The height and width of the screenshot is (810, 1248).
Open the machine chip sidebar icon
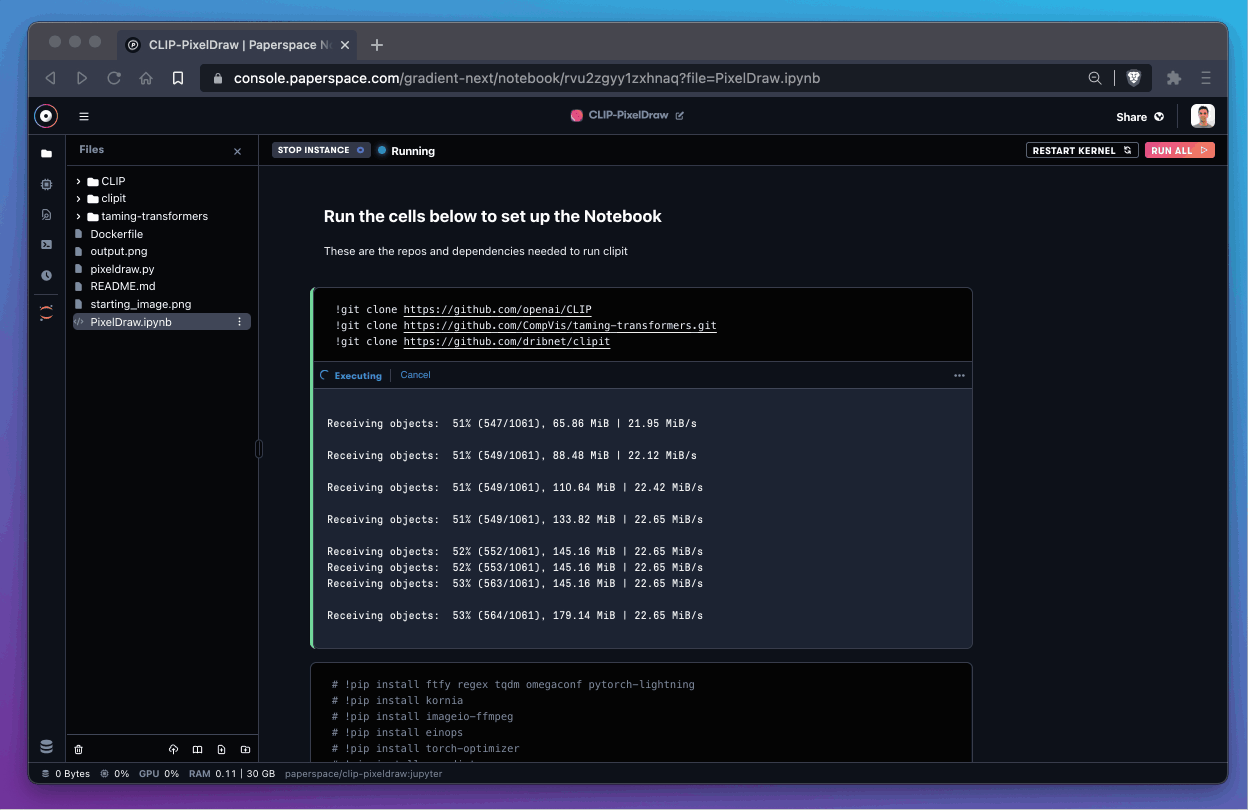46,184
